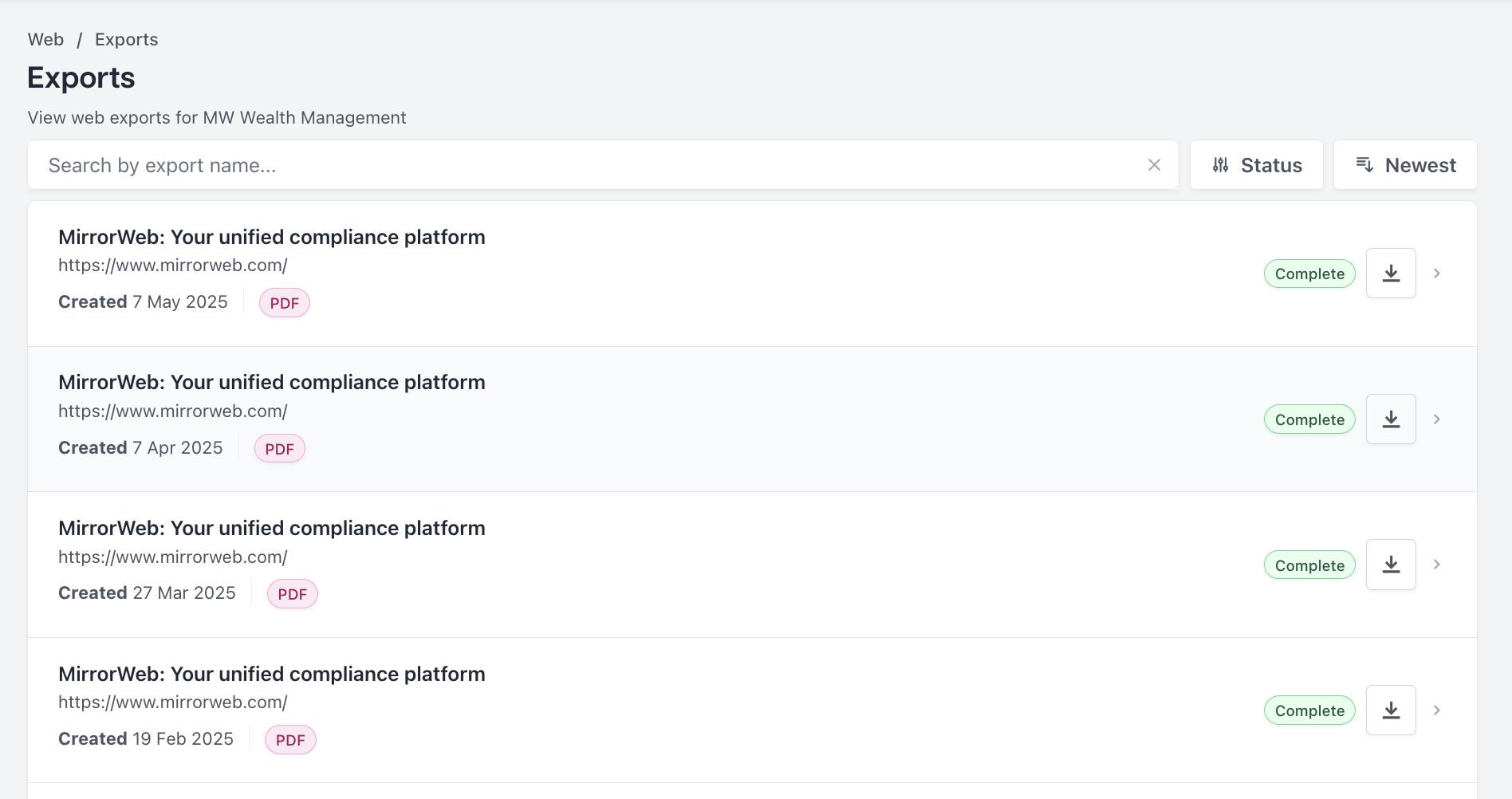Click 'View web exports for MW Wealth Management' text
1512x799 pixels.
[217, 118]
